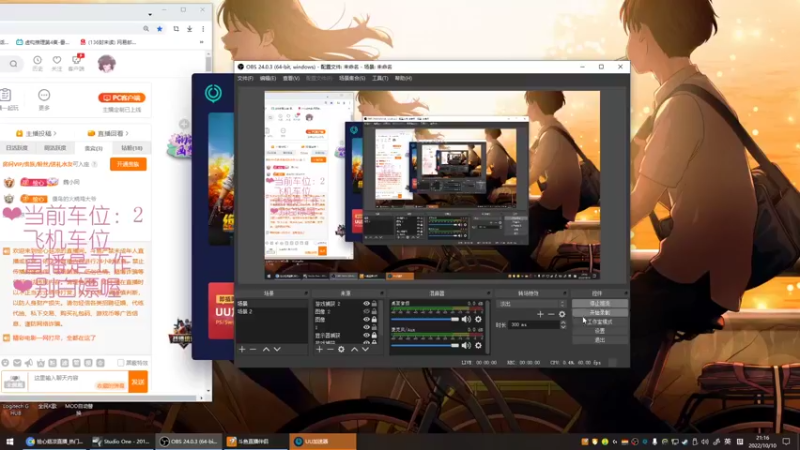Open the browser tab list dropdown arrow

click(x=149, y=14)
